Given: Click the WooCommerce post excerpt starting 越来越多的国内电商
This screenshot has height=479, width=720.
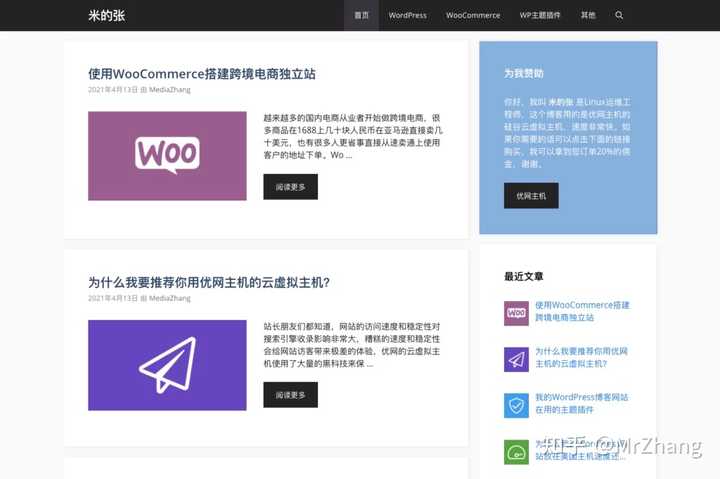Looking at the screenshot, I should pos(353,136).
